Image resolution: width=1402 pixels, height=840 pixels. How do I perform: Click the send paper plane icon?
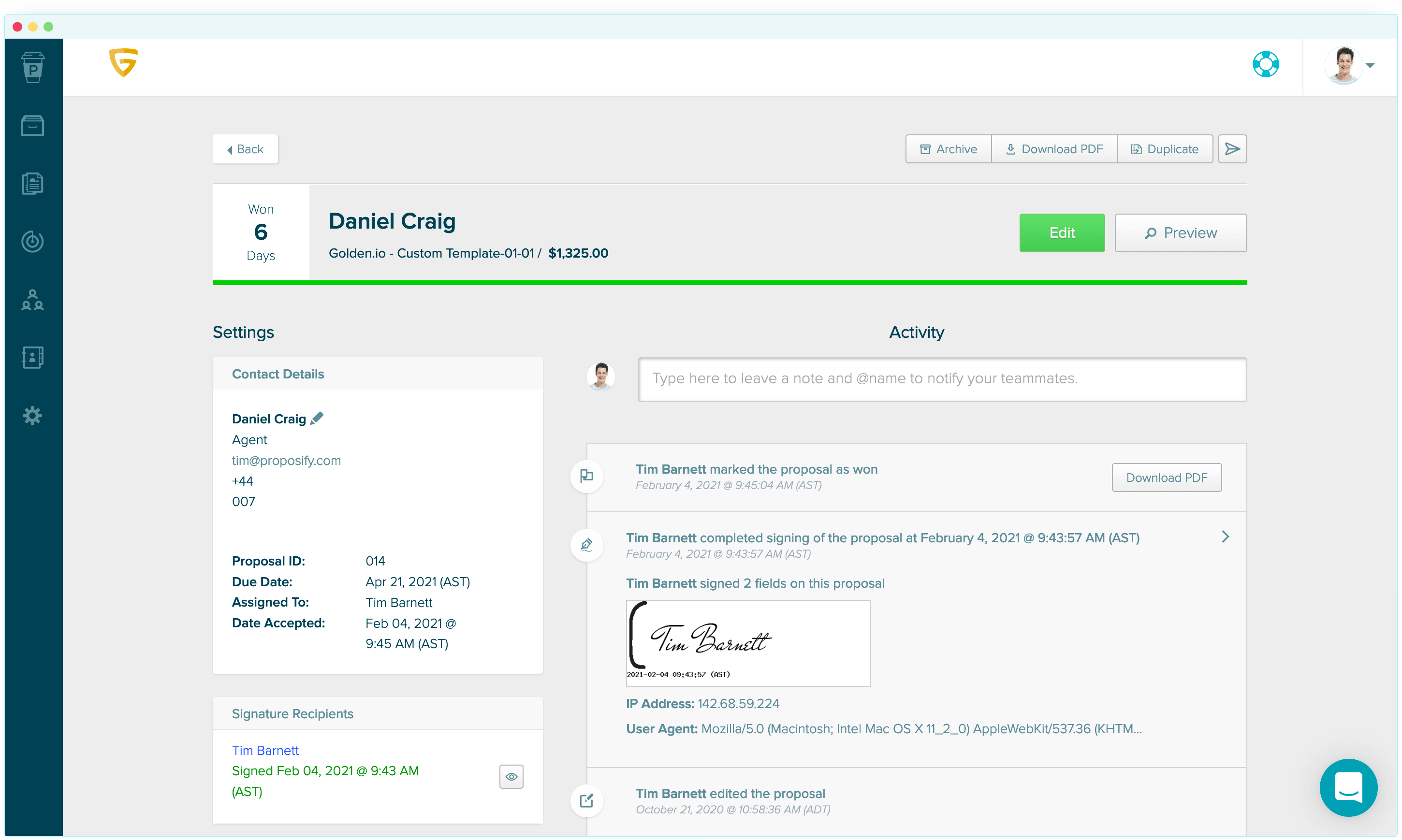(1232, 149)
